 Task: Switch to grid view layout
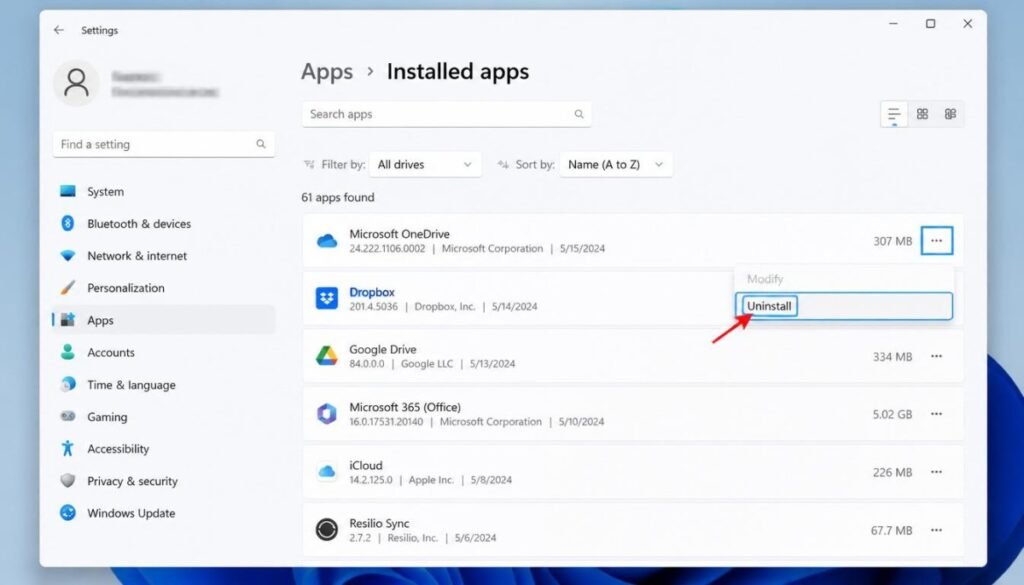(922, 114)
